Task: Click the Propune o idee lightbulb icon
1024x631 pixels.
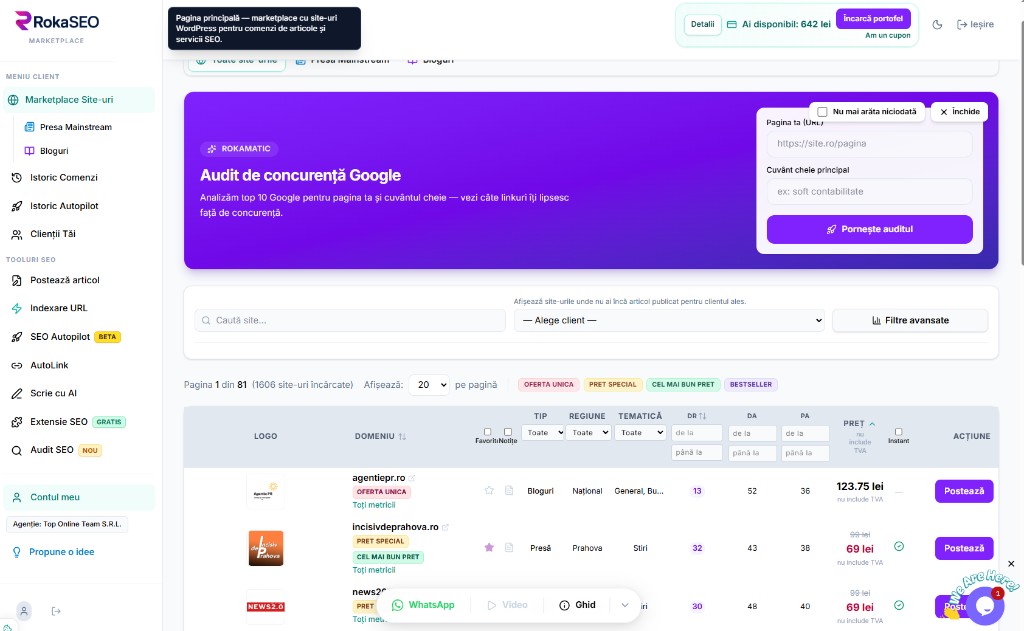Action: [x=17, y=553]
